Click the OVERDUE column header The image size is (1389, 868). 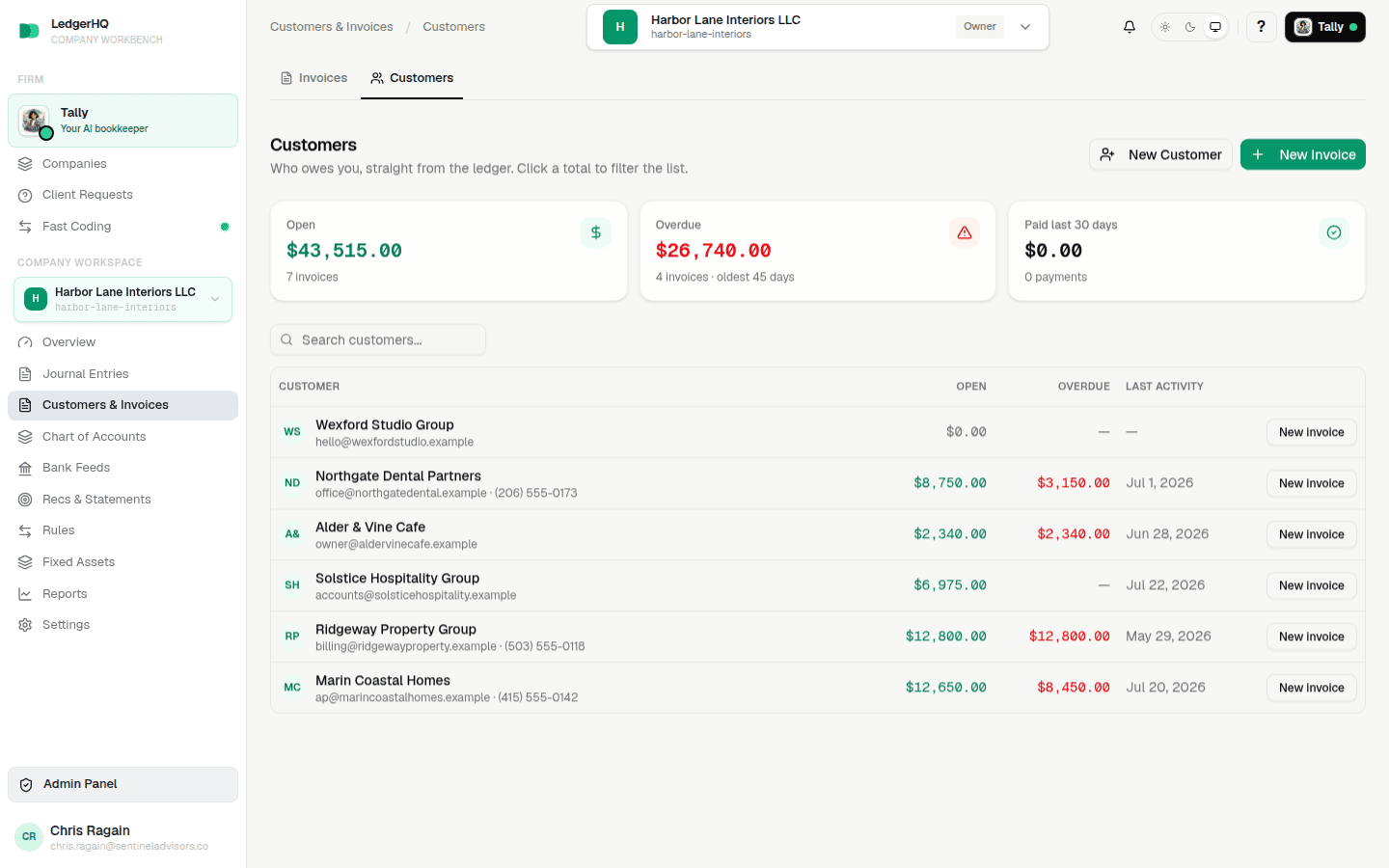pyautogui.click(x=1083, y=387)
